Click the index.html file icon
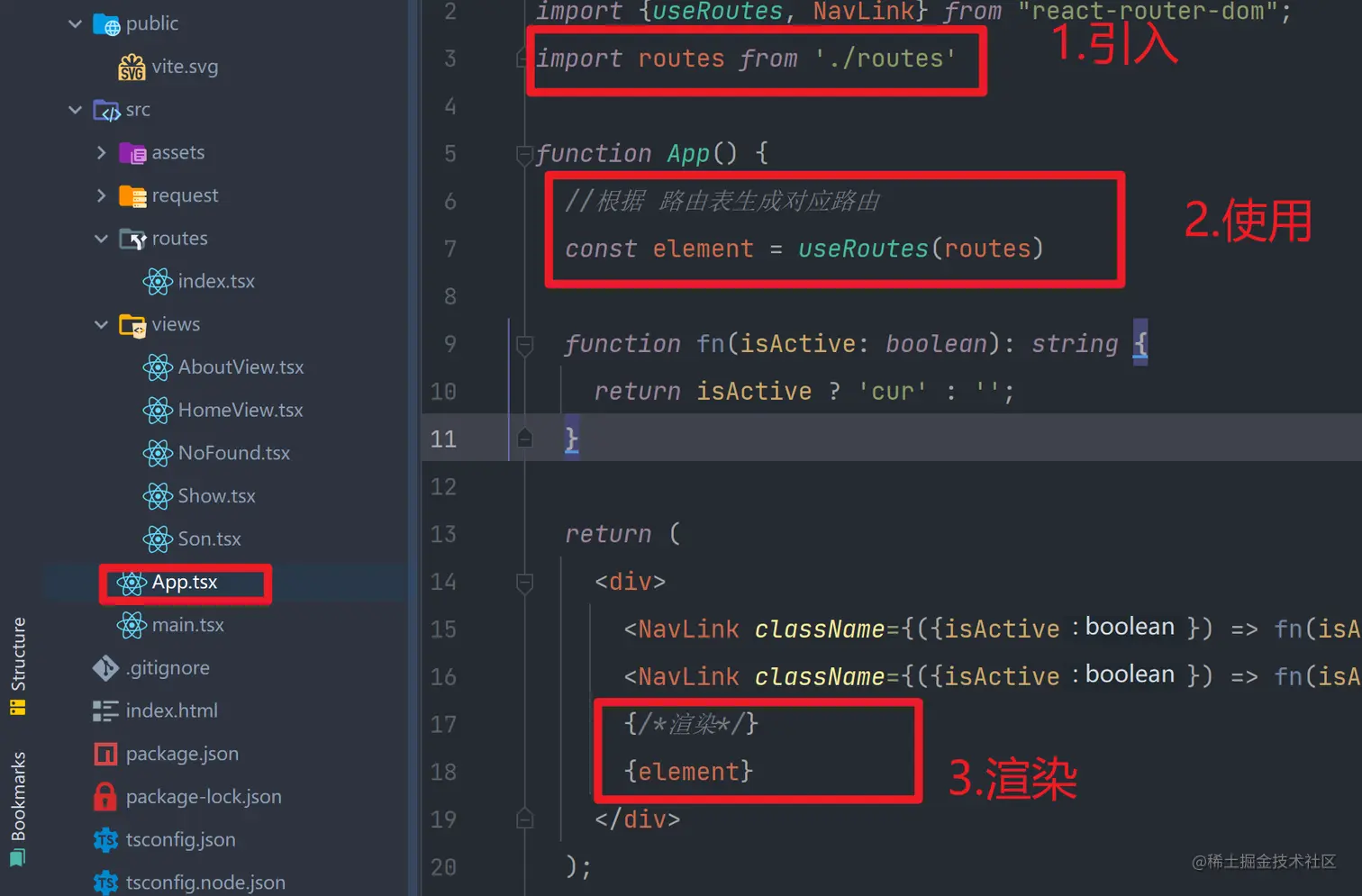 (105, 711)
